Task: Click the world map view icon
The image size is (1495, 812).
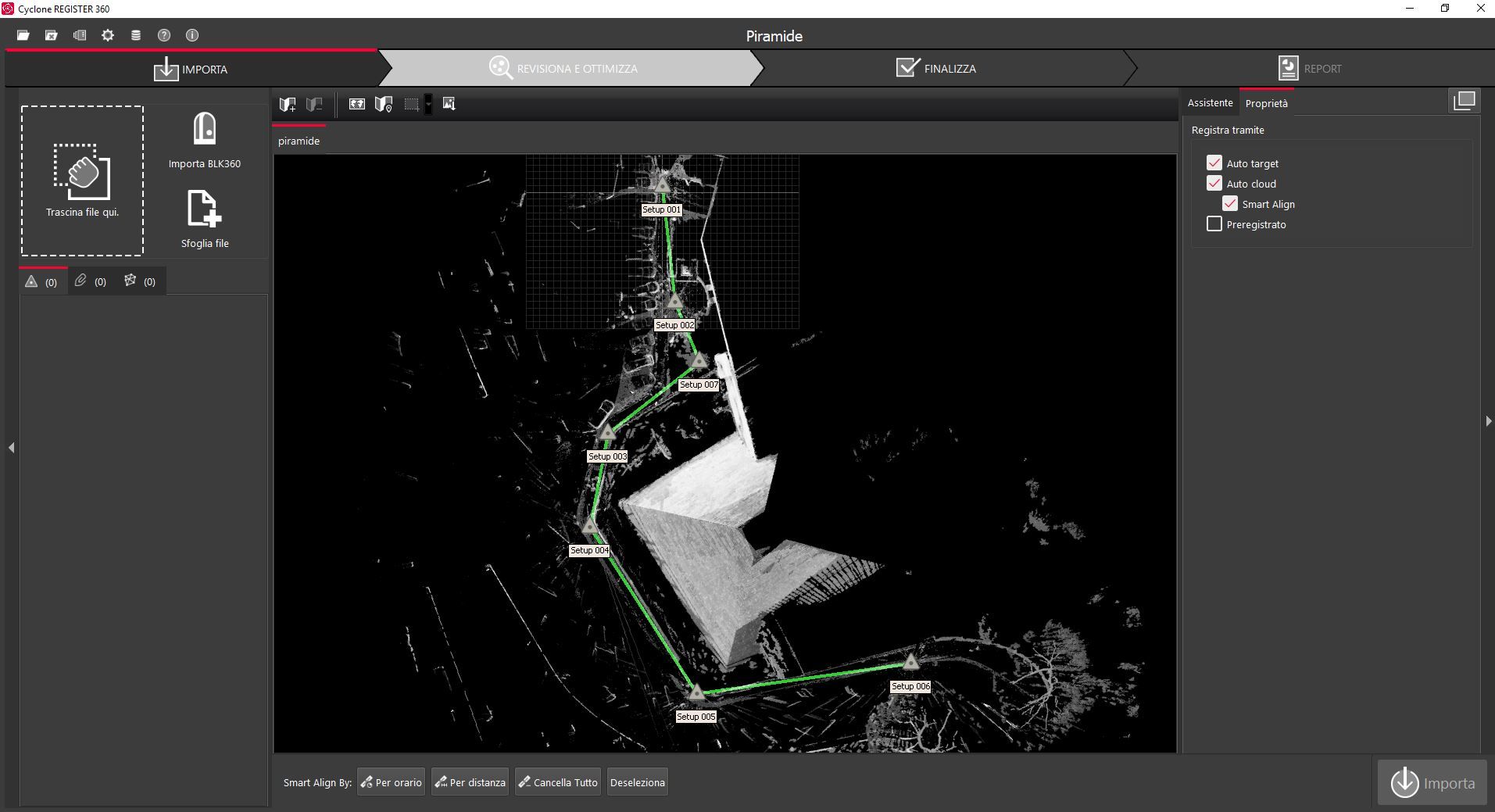Action: pos(356,104)
